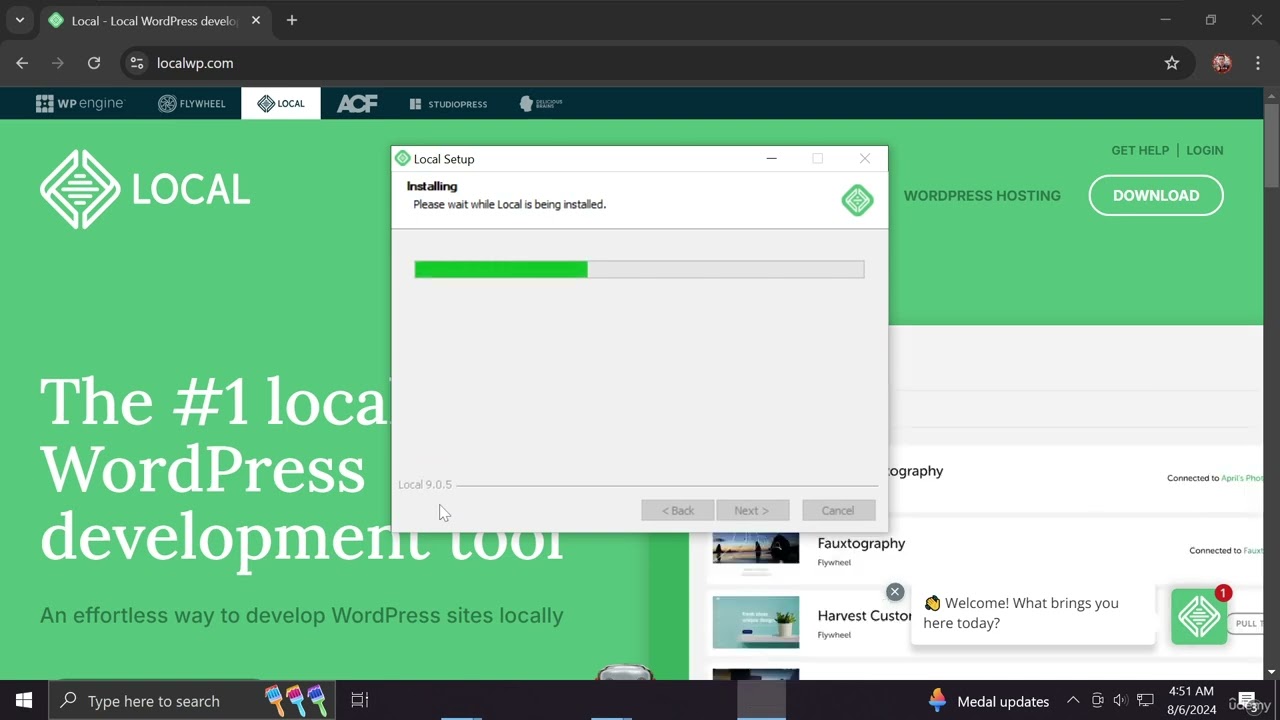The image size is (1280, 720).
Task: Open the Chrome three-dot menu
Action: point(1258,63)
